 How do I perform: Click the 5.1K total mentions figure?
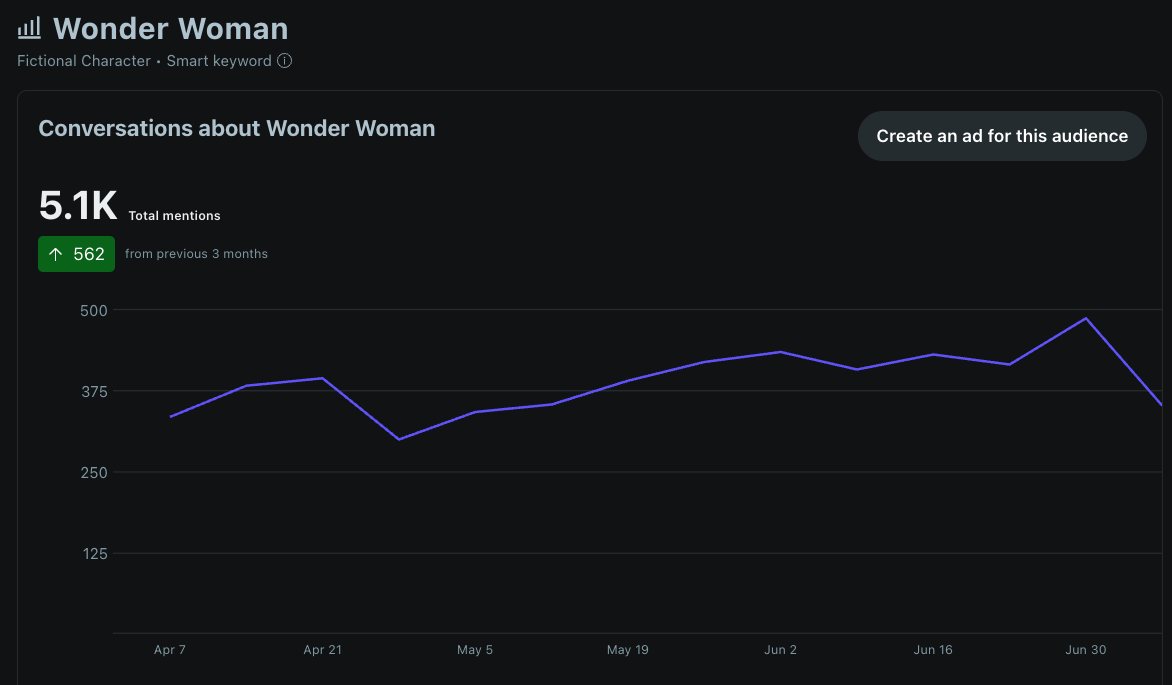tap(78, 205)
